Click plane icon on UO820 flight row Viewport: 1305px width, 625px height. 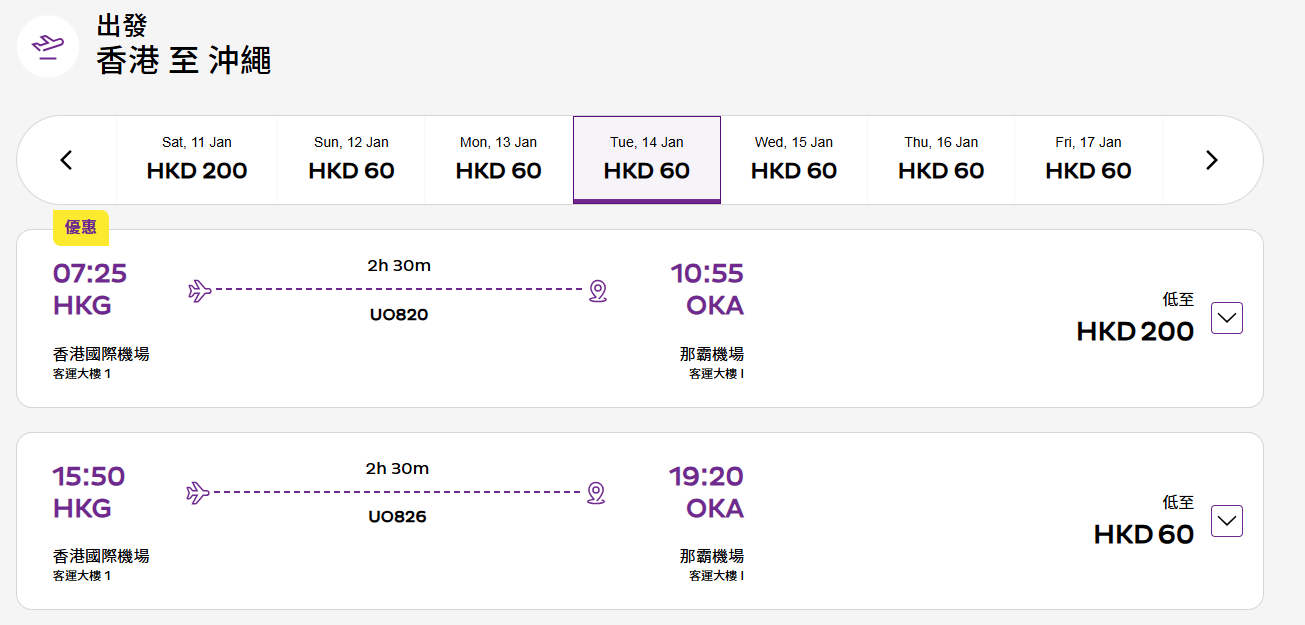click(200, 291)
